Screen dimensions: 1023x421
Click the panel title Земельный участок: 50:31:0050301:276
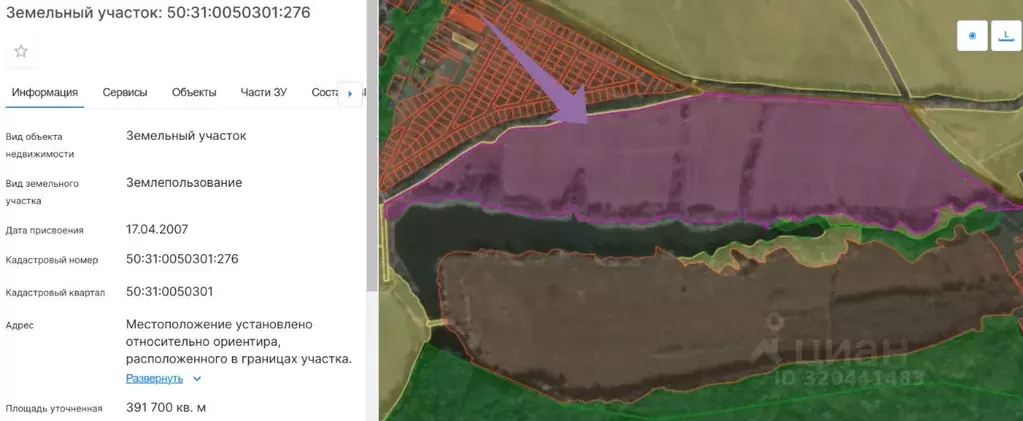158,12
